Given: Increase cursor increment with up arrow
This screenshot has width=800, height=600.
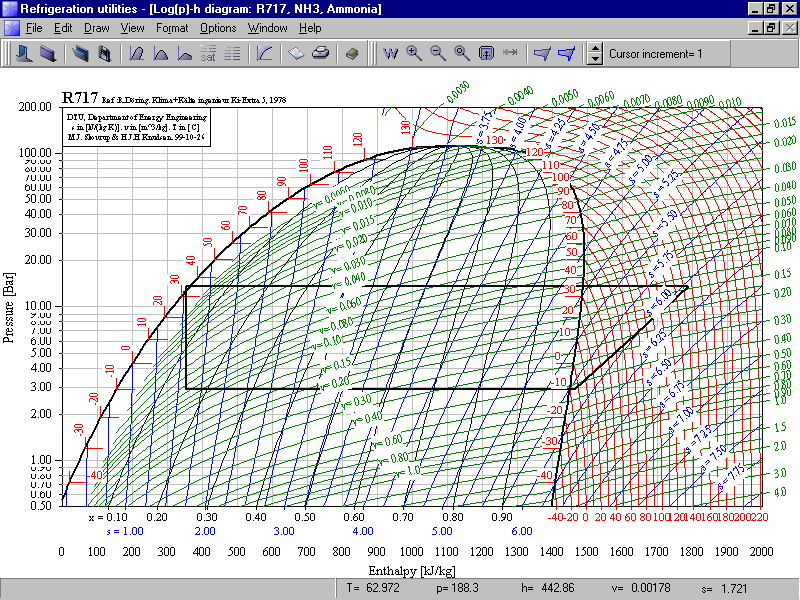Looking at the screenshot, I should (594, 48).
